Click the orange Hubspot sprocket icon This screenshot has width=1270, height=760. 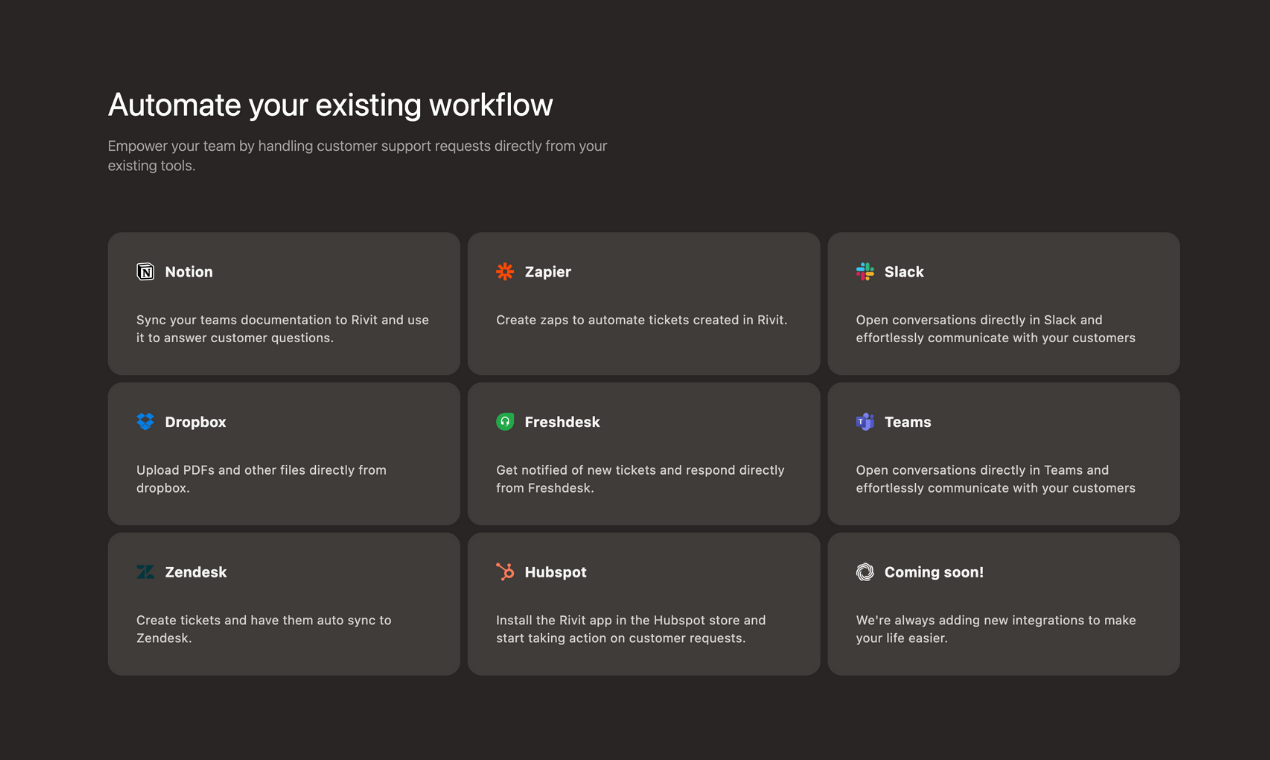pos(505,572)
